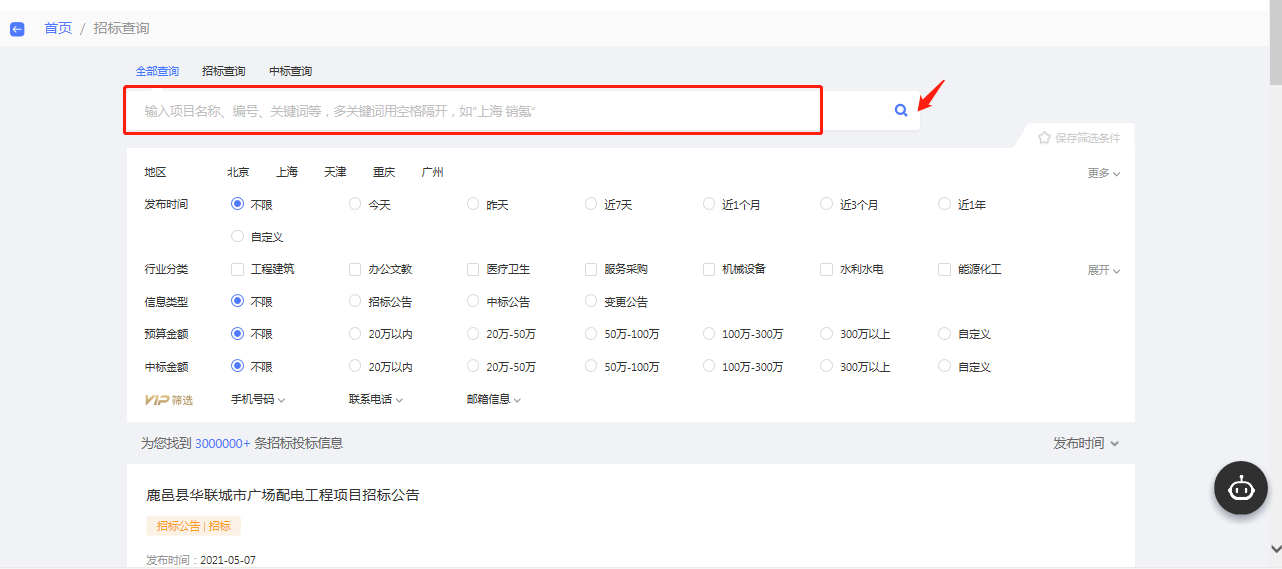
Task: Select 预算金额 不限 radio
Action: tap(237, 334)
